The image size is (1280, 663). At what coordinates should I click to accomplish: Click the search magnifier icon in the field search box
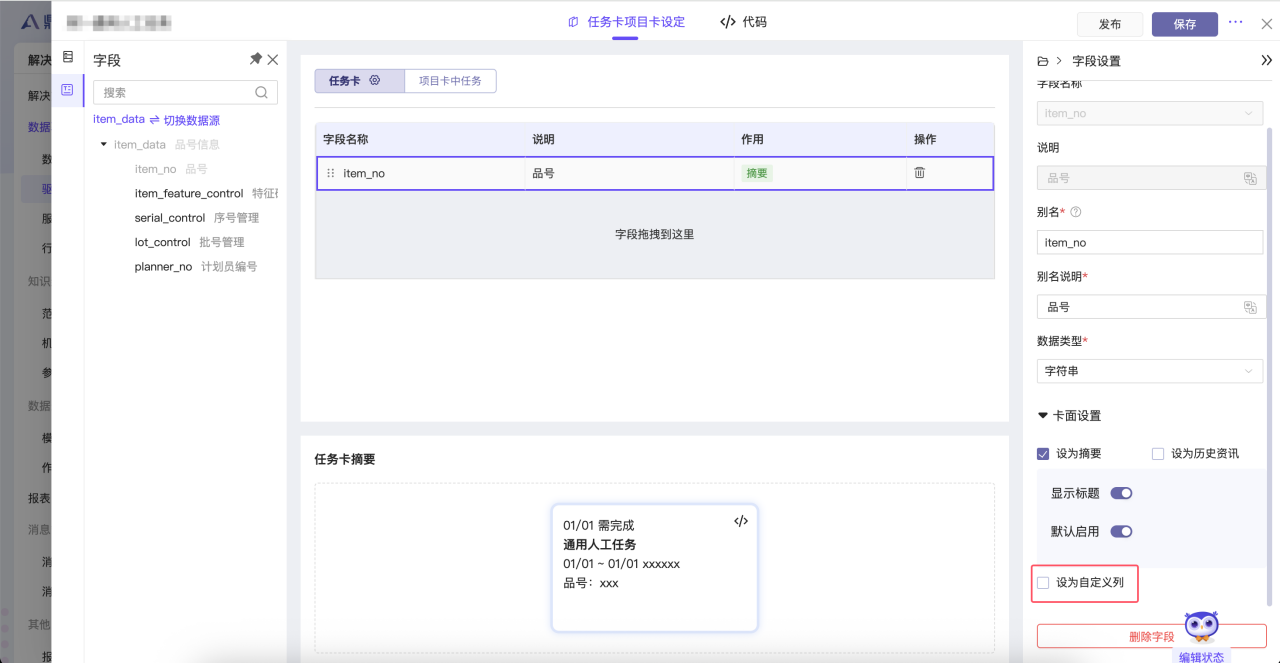[x=261, y=93]
